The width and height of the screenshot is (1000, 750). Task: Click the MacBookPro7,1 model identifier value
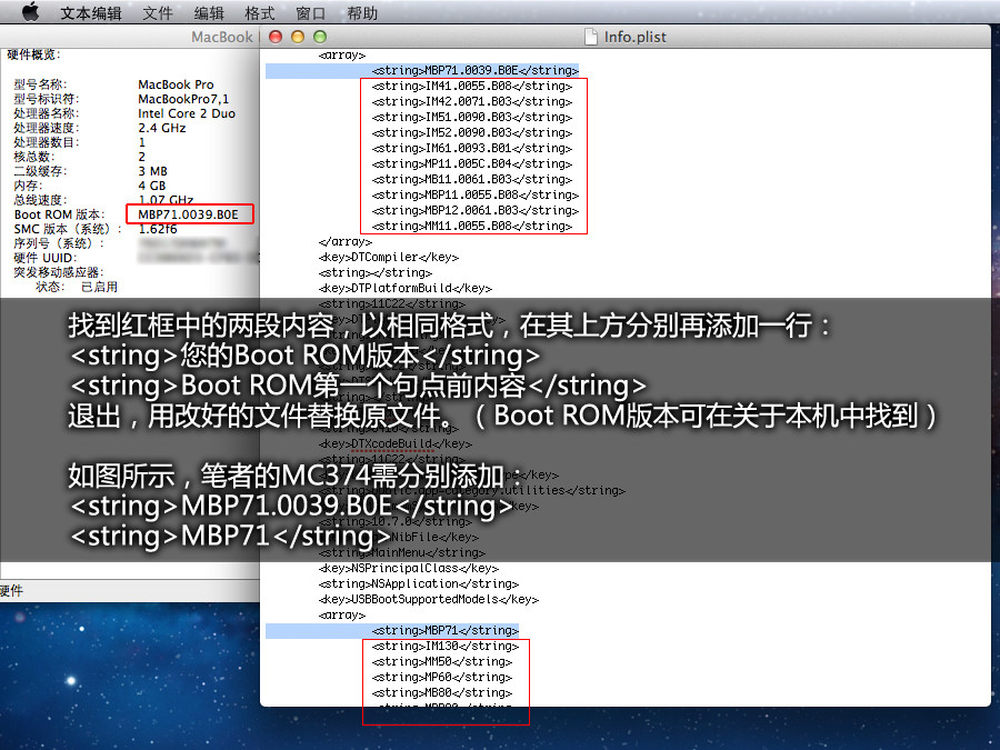184,99
